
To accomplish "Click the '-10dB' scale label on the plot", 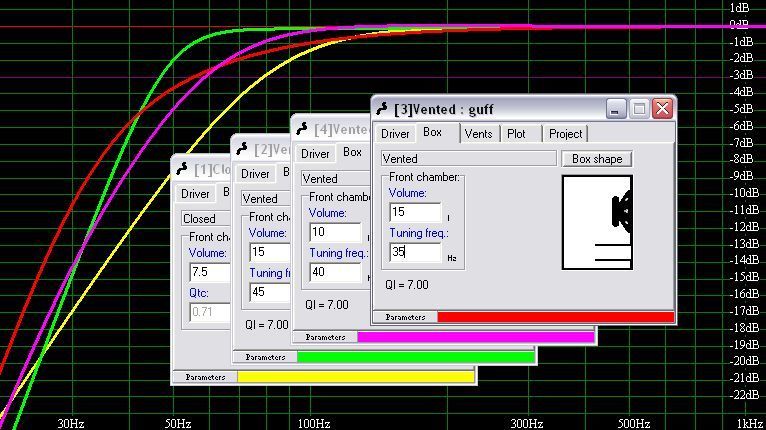I will (x=744, y=193).
